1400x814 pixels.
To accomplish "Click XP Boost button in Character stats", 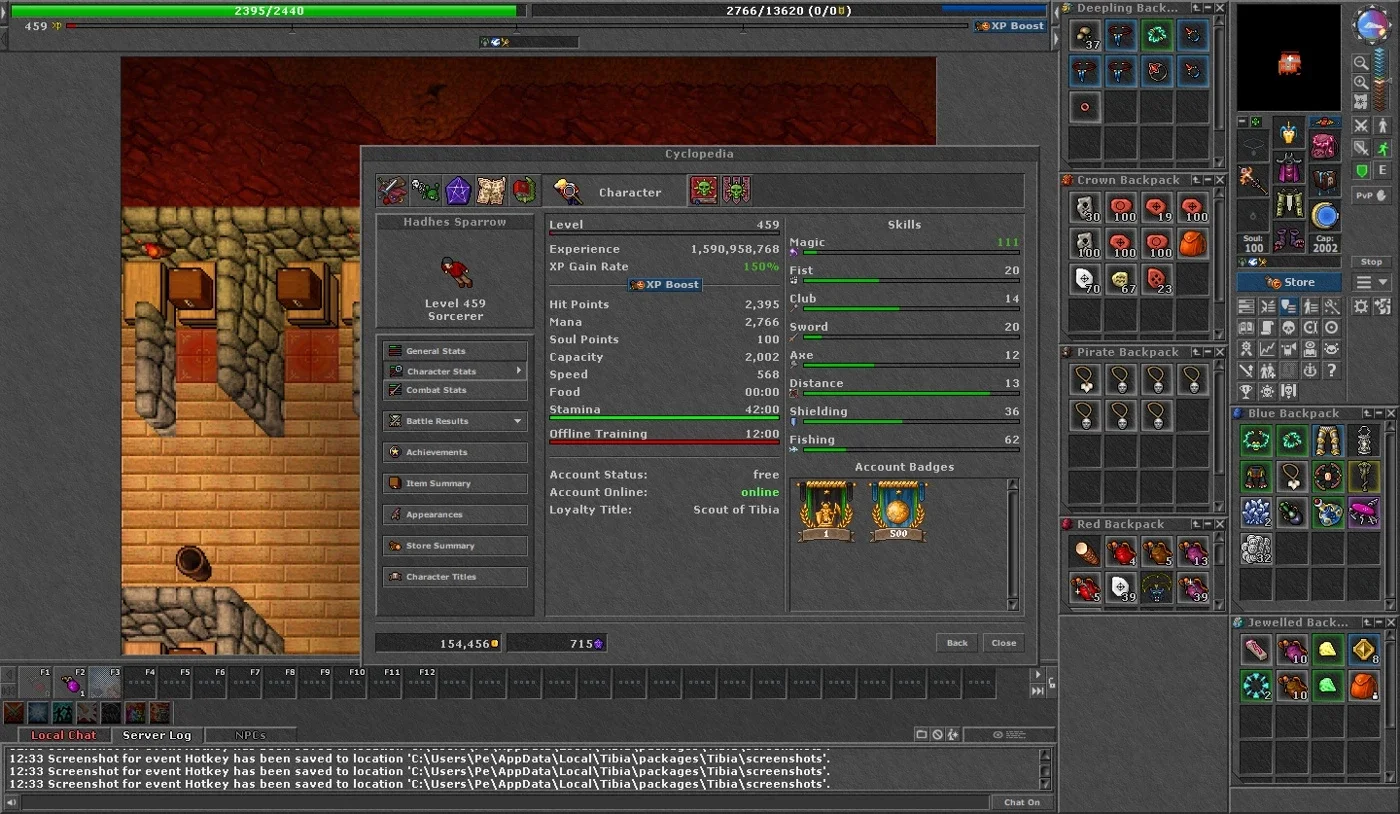I will coord(665,285).
